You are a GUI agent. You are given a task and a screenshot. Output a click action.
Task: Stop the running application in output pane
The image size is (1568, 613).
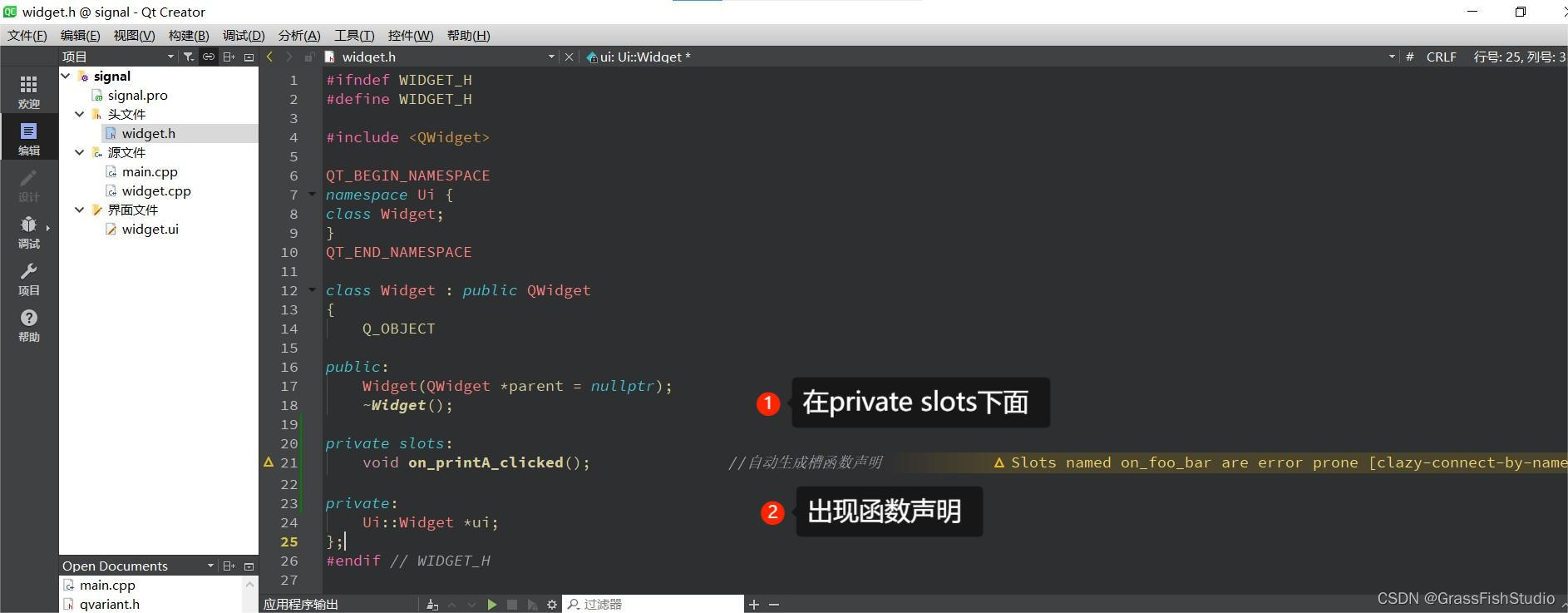[x=512, y=605]
